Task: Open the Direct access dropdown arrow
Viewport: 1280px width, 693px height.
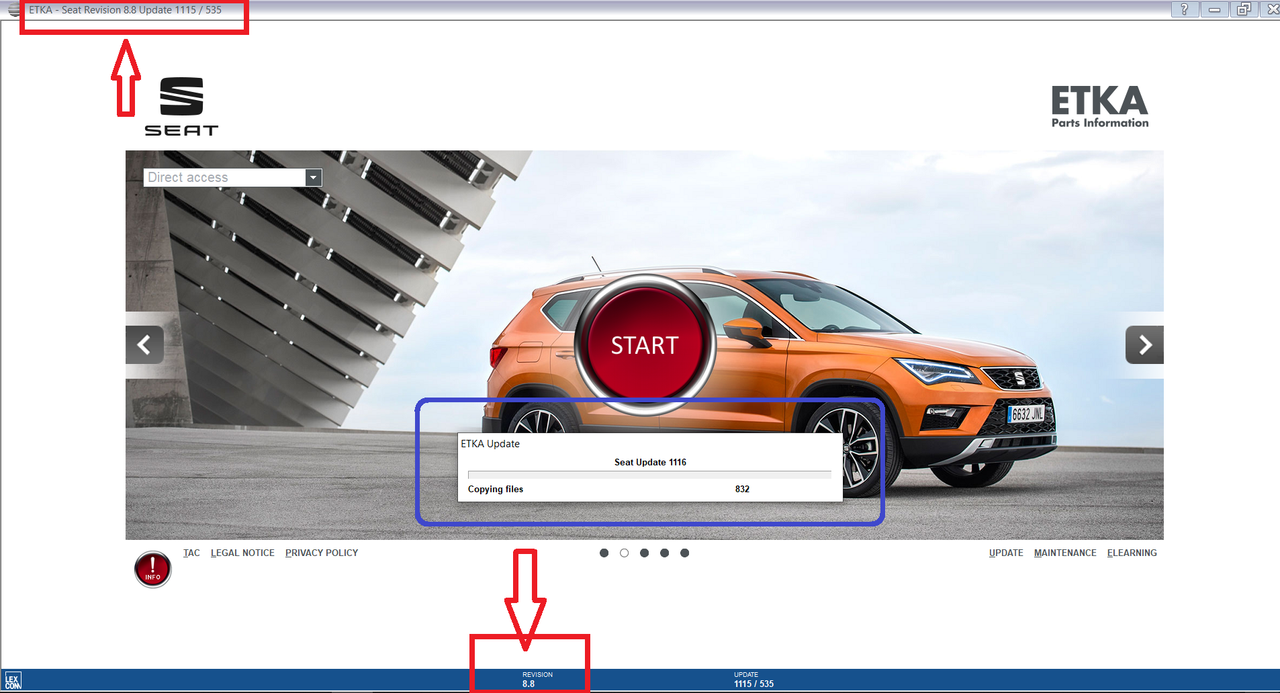Action: (x=313, y=177)
